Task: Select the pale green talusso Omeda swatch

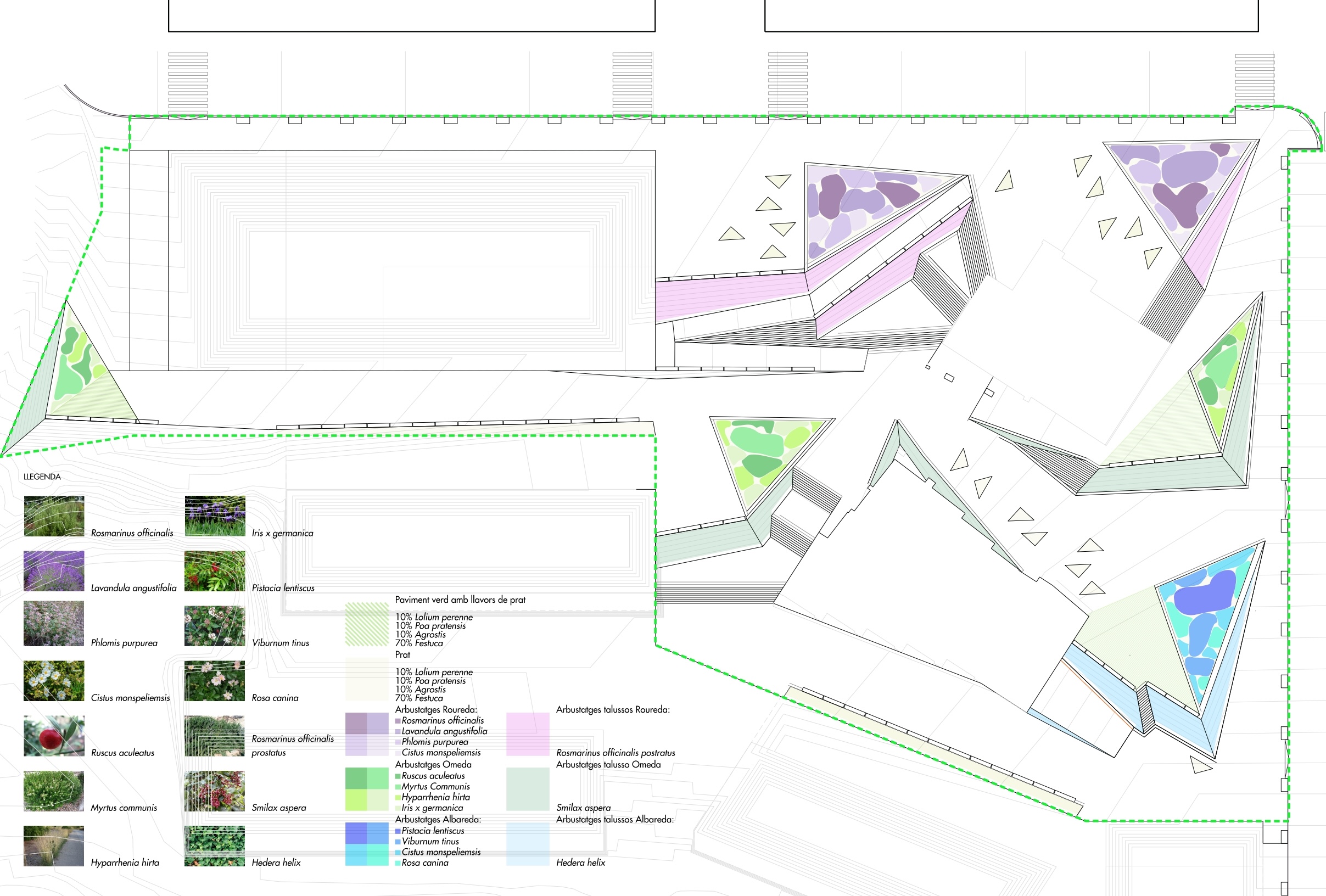Action: coord(527,789)
